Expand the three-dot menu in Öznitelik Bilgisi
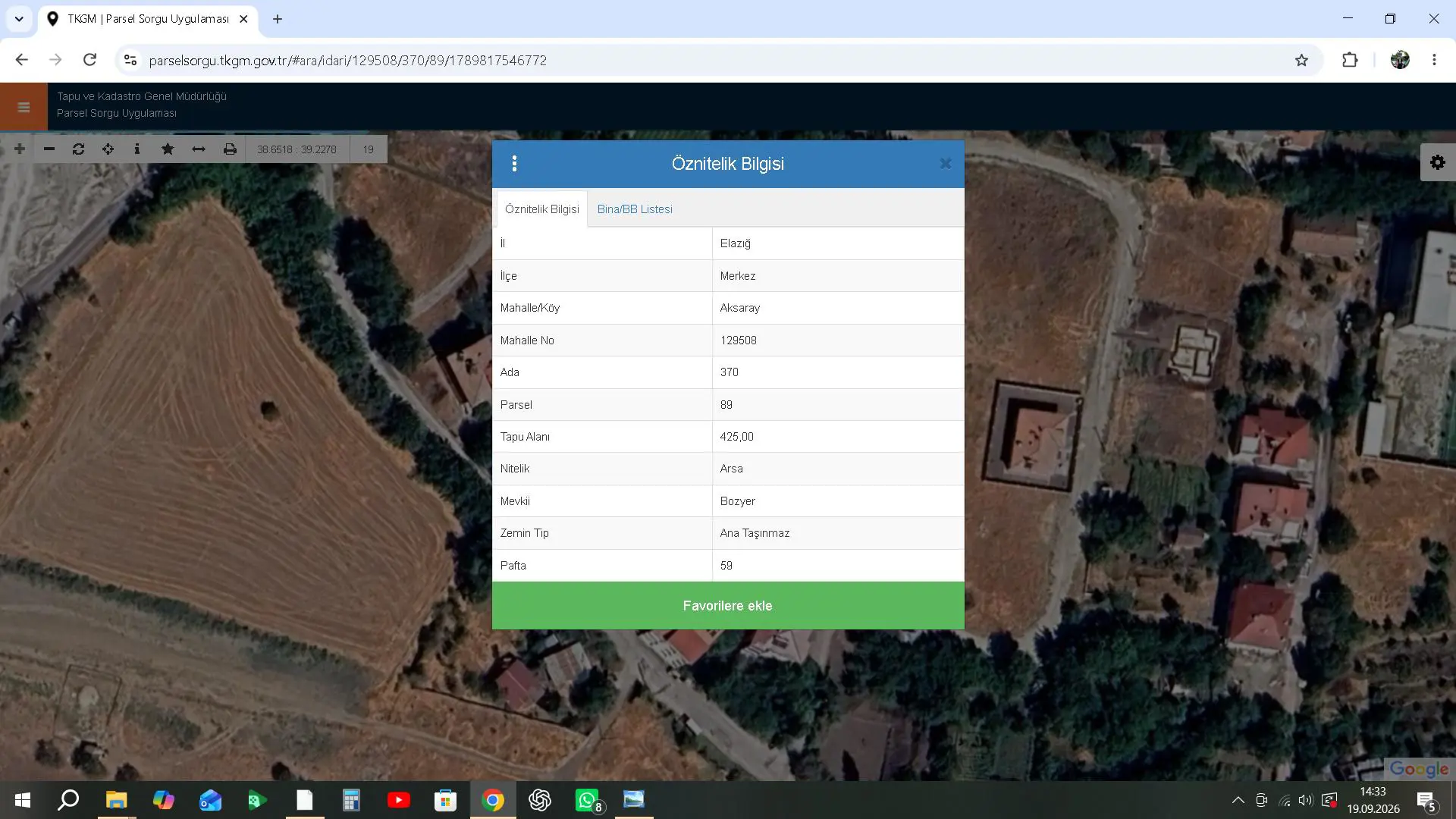1456x819 pixels. point(514,164)
